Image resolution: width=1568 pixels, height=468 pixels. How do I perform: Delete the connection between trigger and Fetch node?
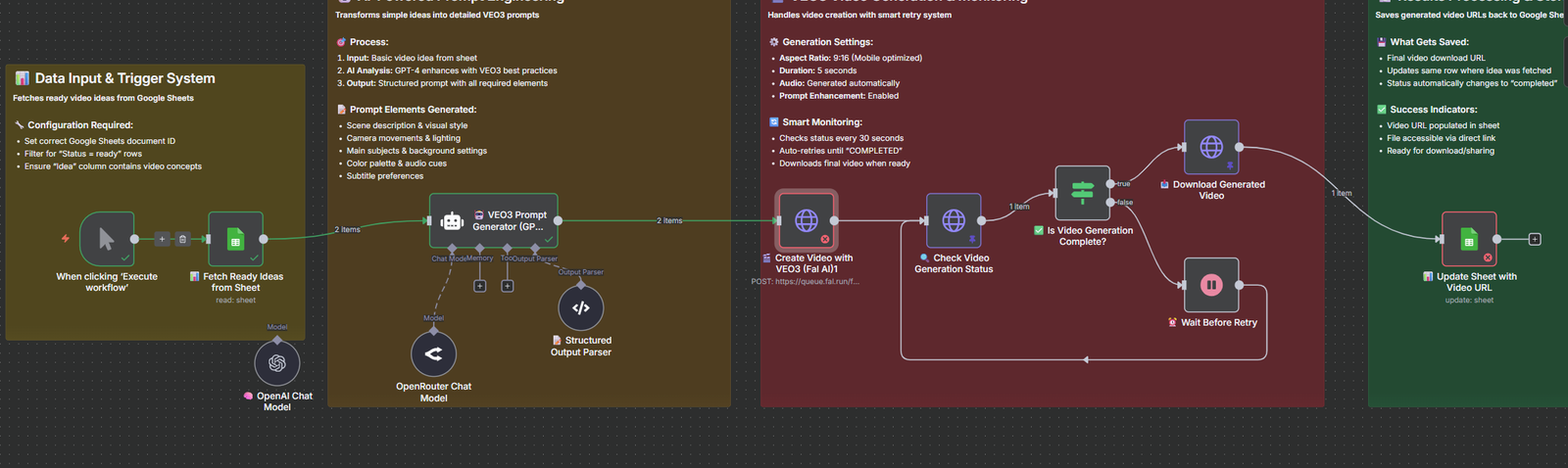(182, 239)
